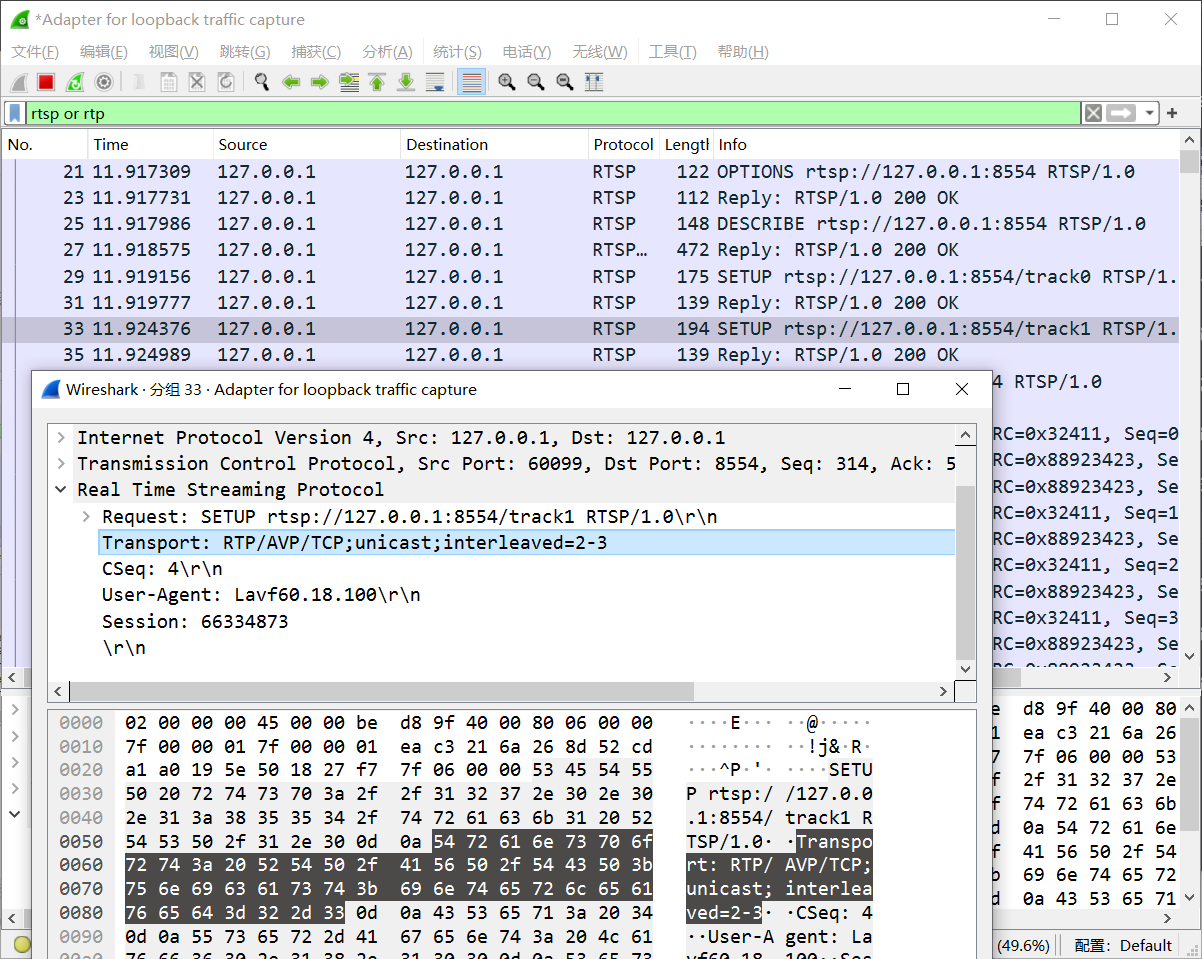Stop the running capture with red square

[46, 82]
